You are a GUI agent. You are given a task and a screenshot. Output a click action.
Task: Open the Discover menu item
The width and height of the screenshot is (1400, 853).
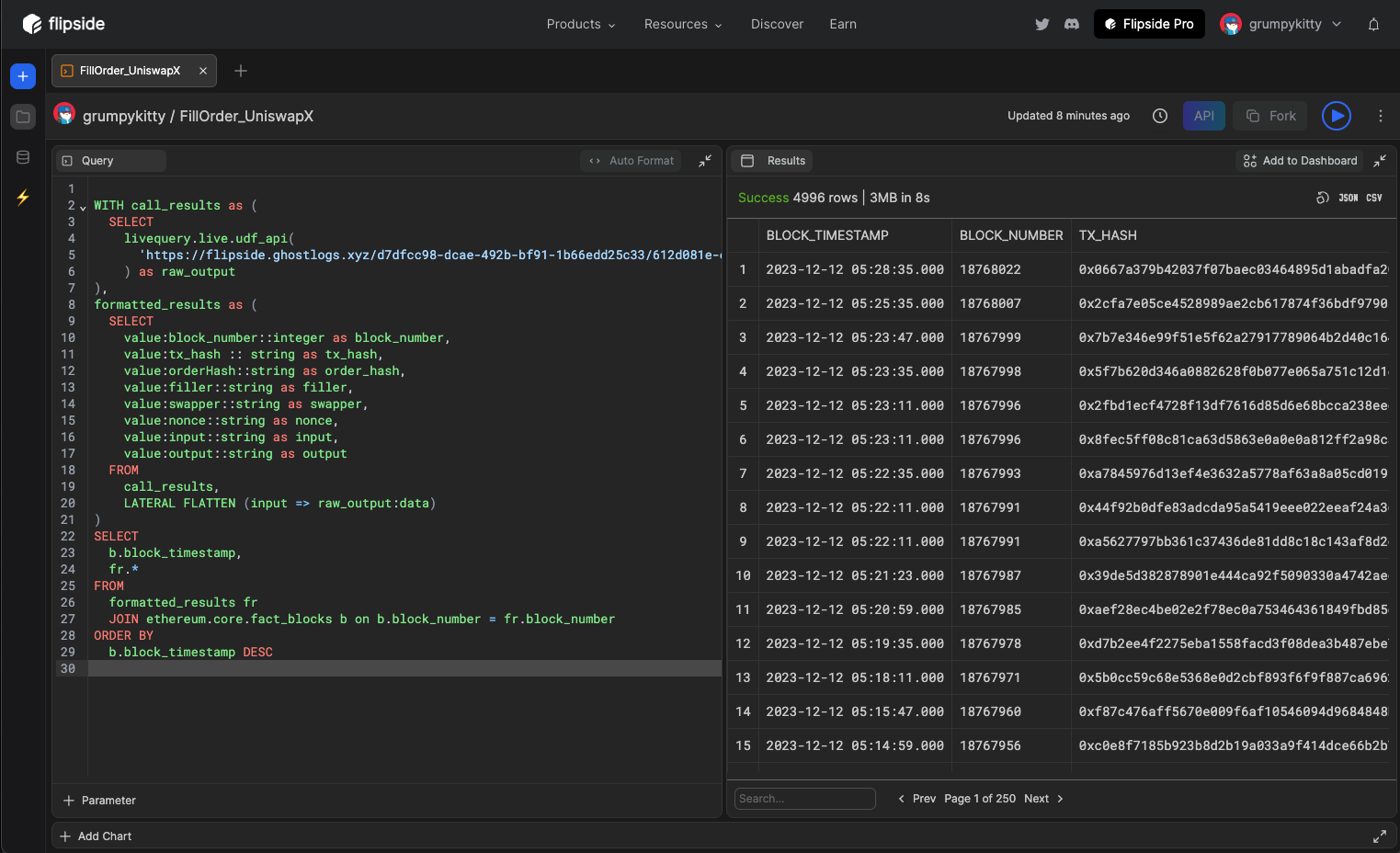(777, 25)
